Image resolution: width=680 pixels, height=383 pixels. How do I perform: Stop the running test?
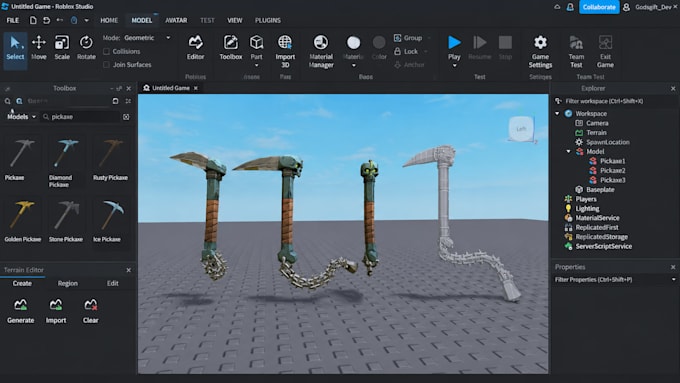click(505, 48)
